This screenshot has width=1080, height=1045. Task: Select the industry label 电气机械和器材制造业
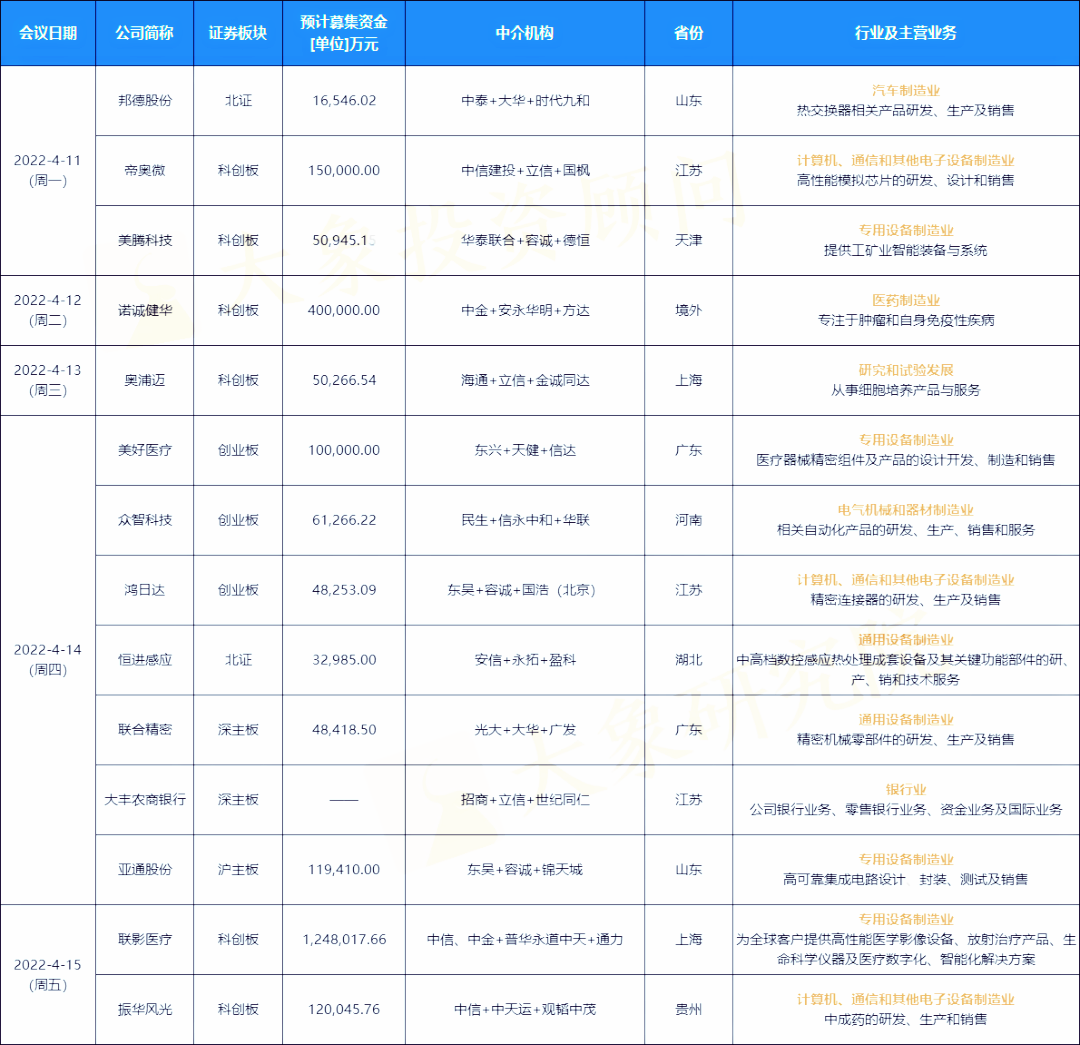coord(906,510)
